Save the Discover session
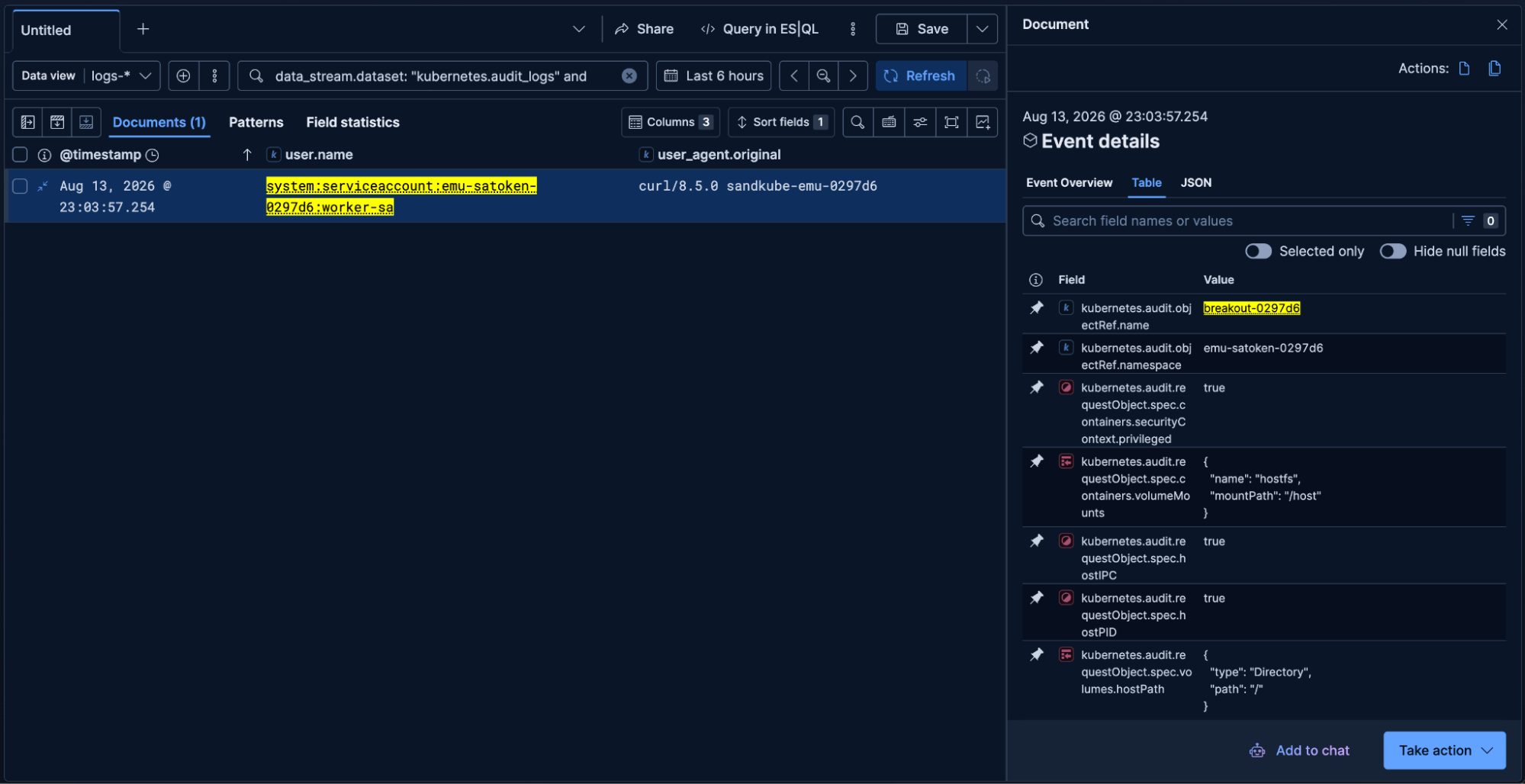1525x784 pixels. pos(922,29)
